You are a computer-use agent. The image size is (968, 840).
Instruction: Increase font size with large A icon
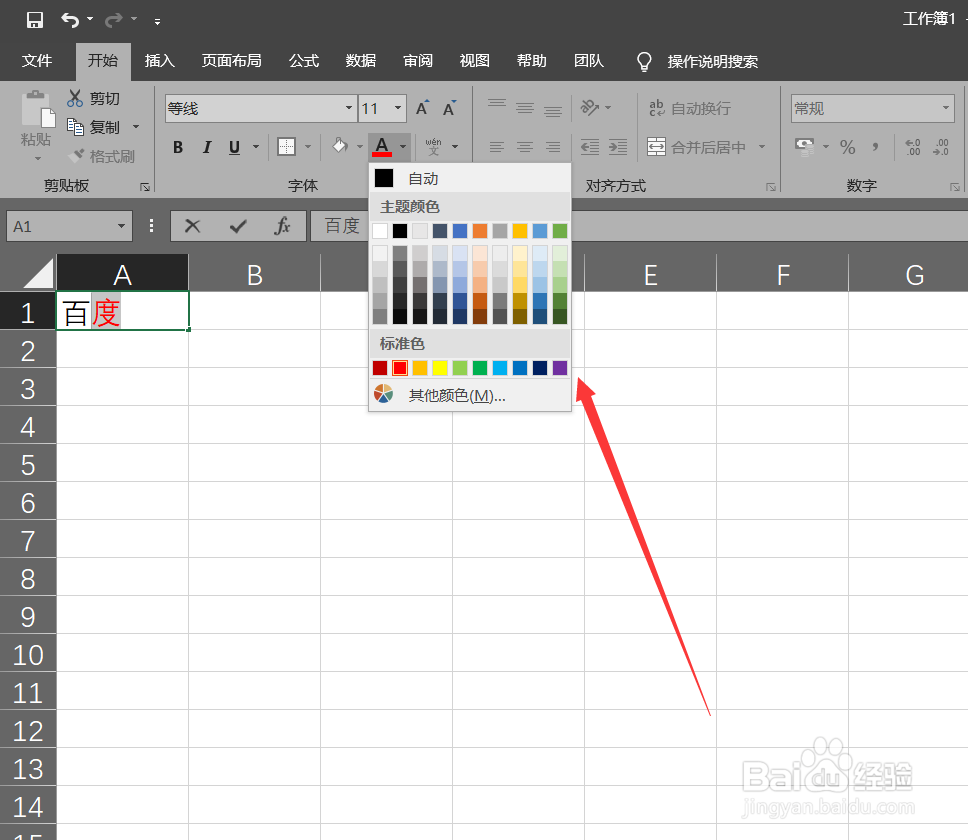422,108
